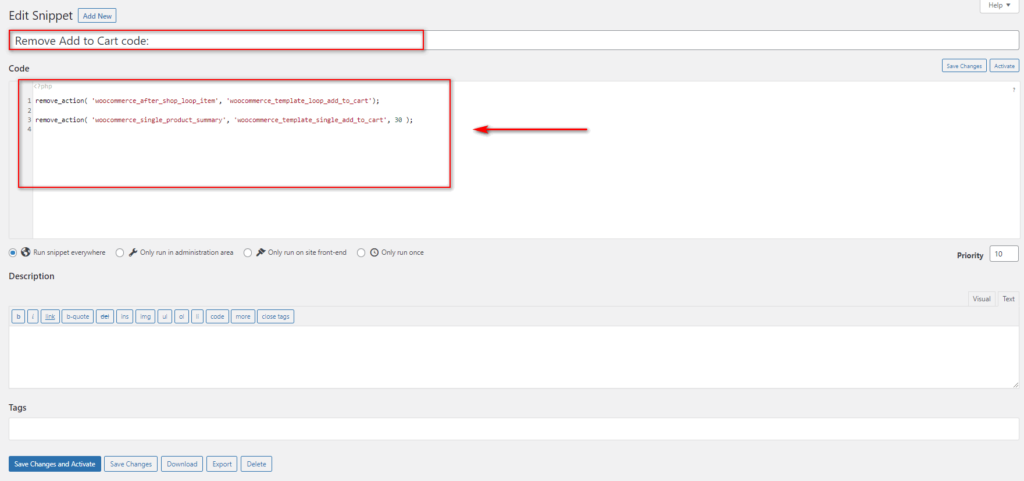Click the li quicktag button
The image size is (1024, 481).
197,317
